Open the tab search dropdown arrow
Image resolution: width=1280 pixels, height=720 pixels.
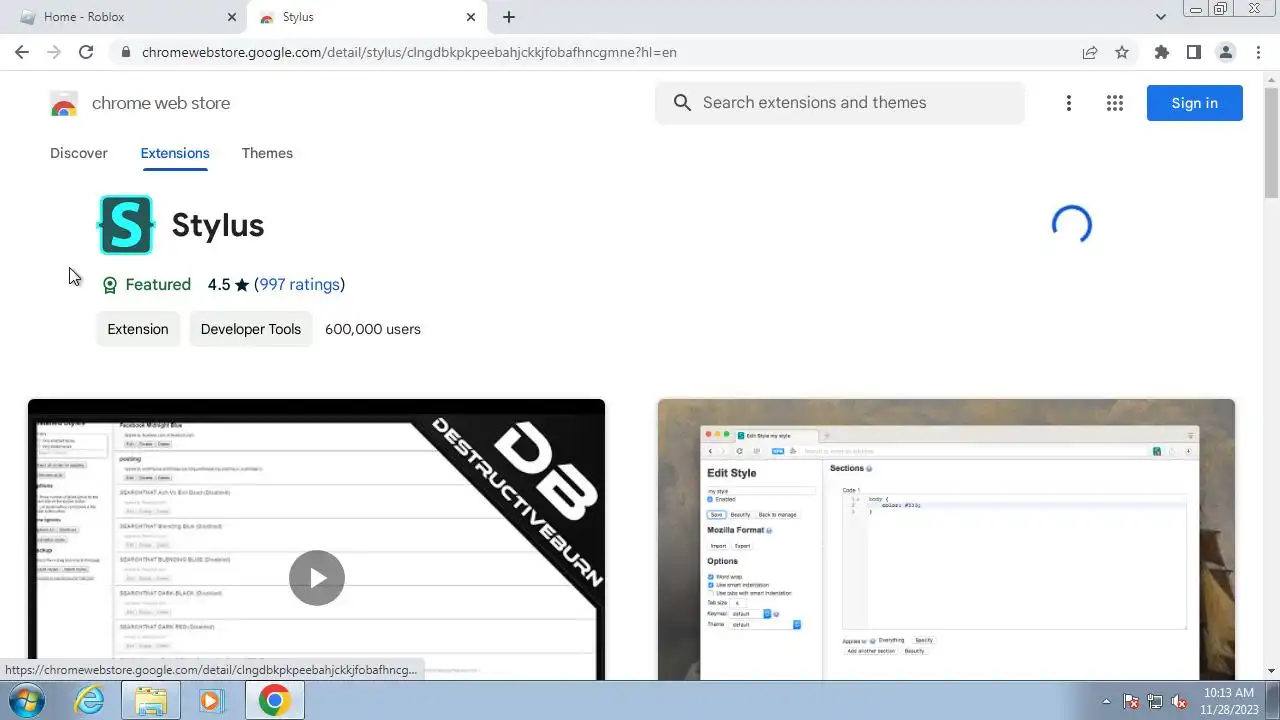pos(1160,17)
